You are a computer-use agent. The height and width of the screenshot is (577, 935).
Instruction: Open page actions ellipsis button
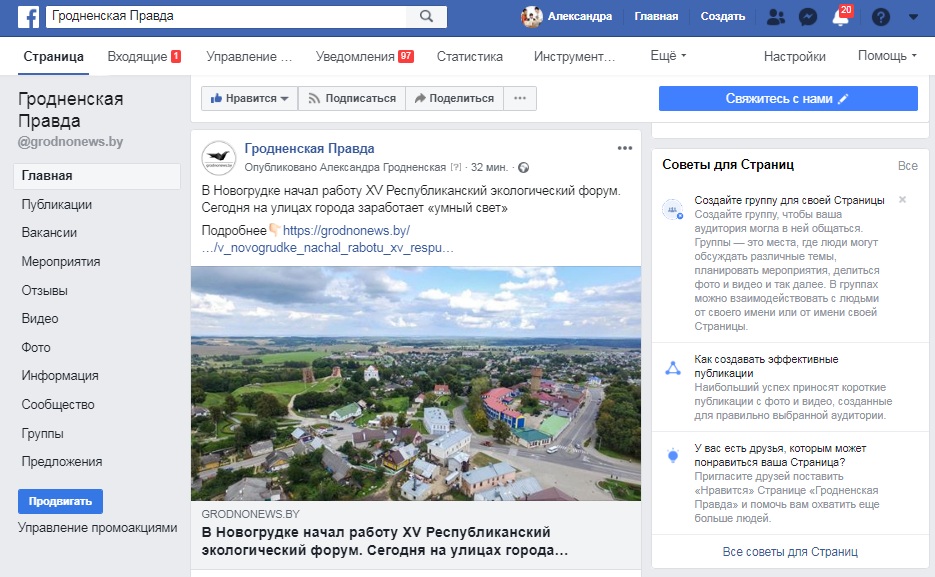[x=520, y=98]
